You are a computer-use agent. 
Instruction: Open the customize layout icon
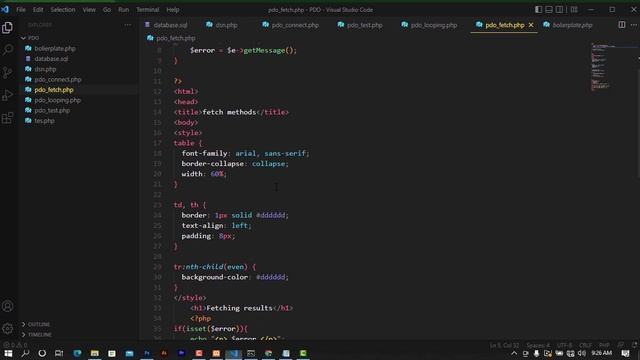click(x=574, y=9)
